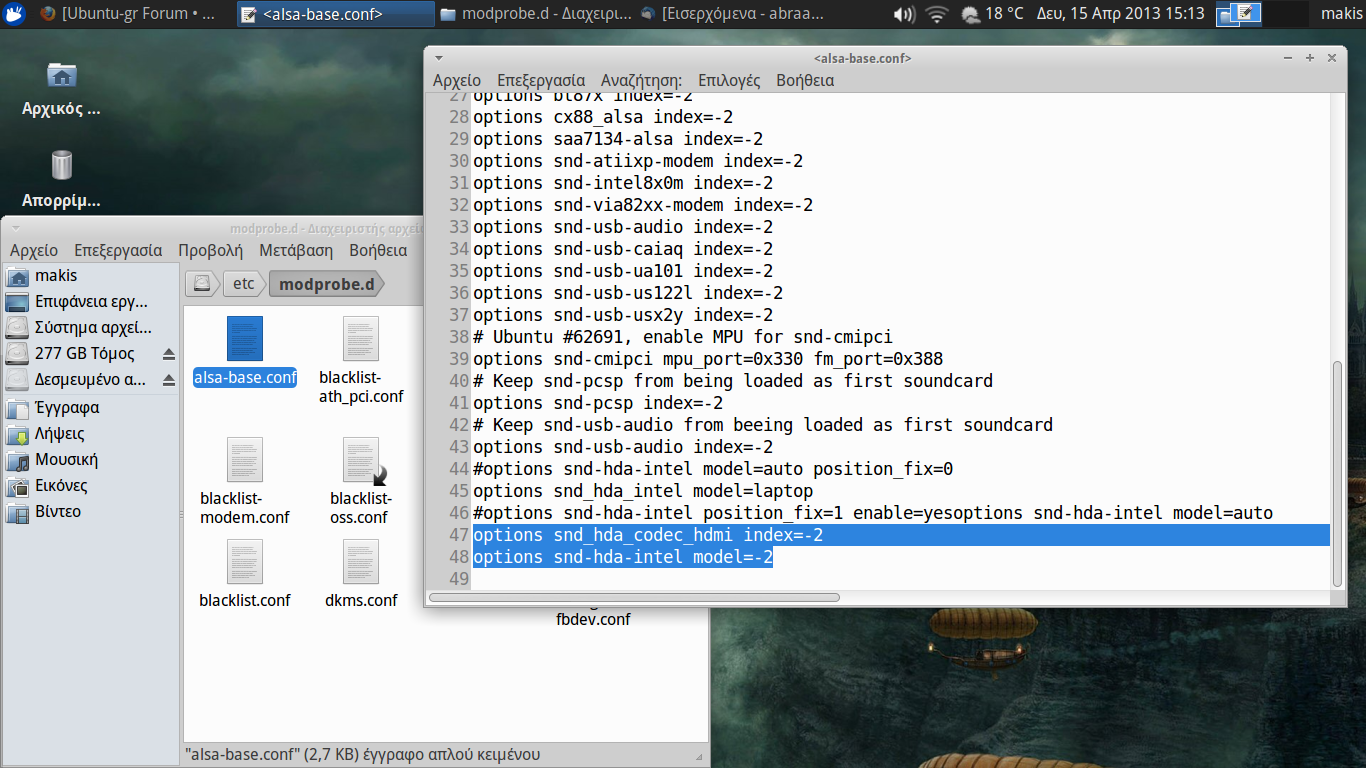
Task: Open the Xfce applications menu icon
Action: point(15,14)
